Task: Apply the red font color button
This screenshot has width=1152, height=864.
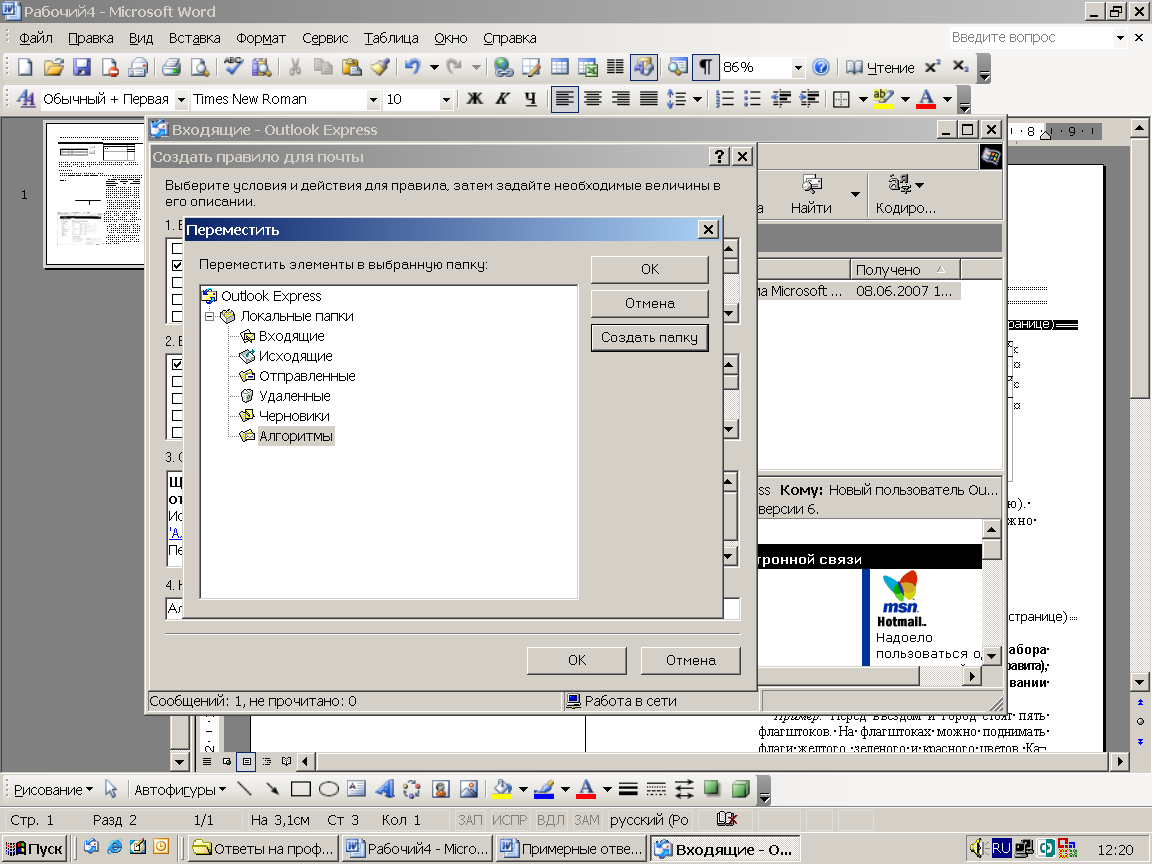Action: pyautogui.click(x=926, y=98)
